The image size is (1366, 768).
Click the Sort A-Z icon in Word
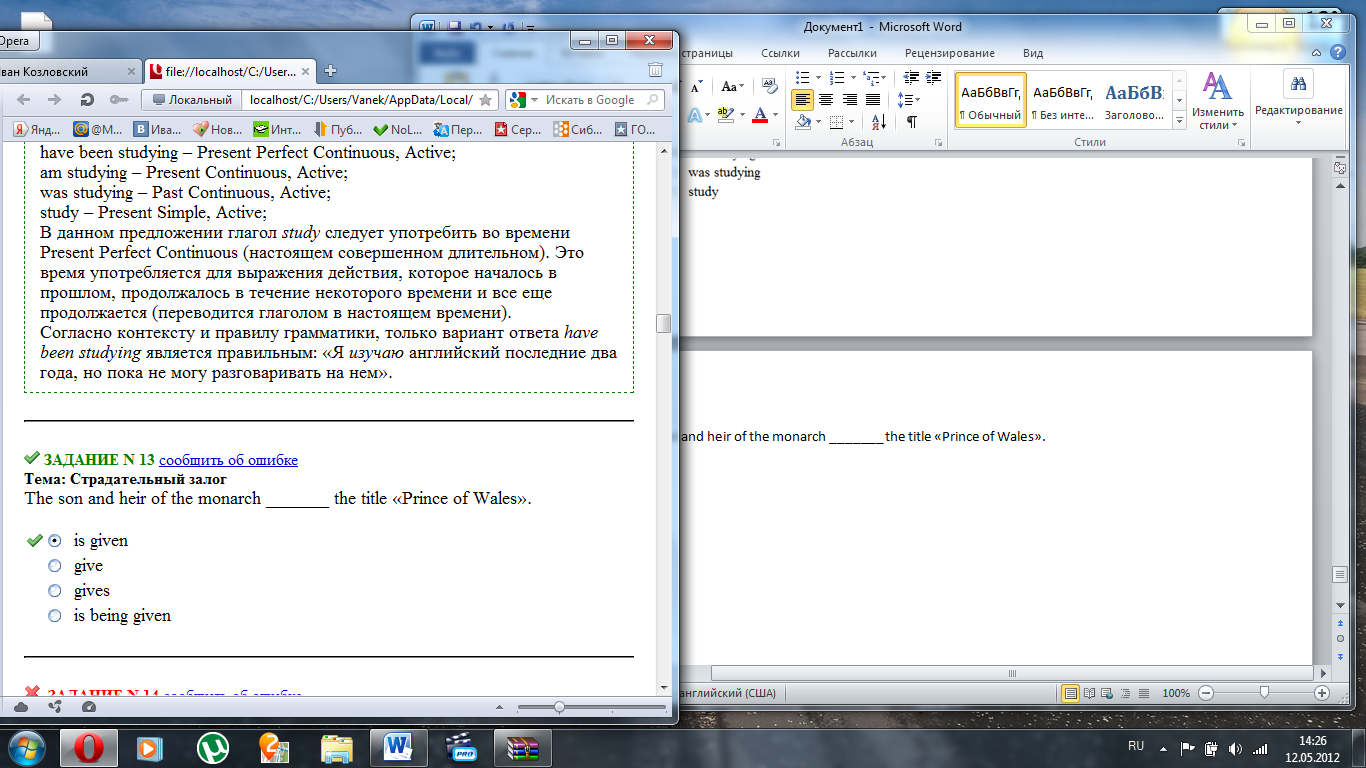[x=878, y=121]
